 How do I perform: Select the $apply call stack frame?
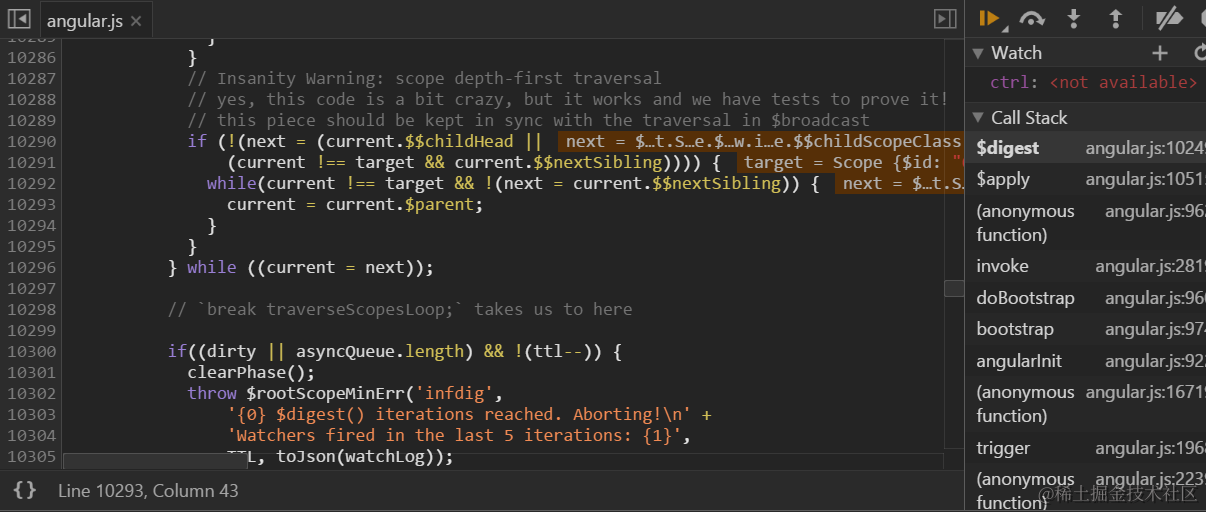[1085, 179]
